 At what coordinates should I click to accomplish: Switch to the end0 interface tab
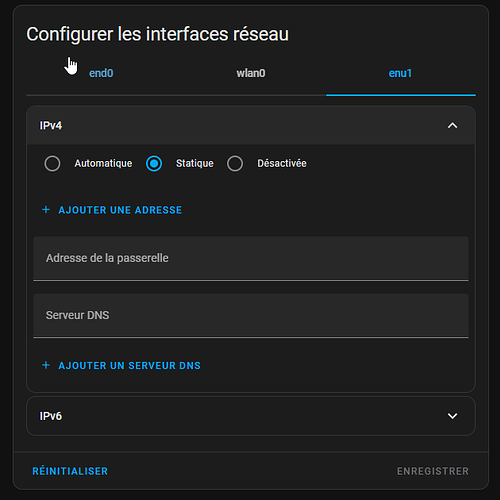(101, 73)
